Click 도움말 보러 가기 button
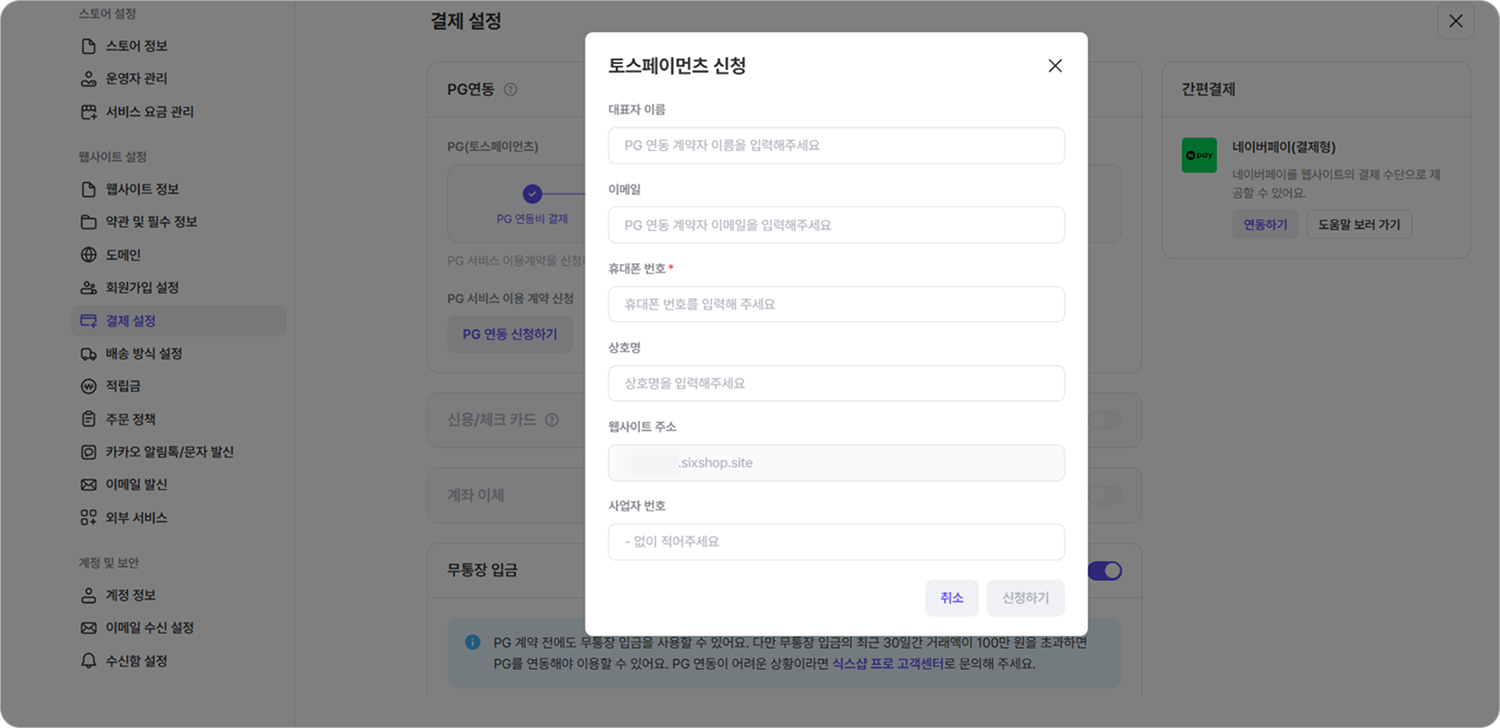The width and height of the screenshot is (1500, 728). [1359, 225]
